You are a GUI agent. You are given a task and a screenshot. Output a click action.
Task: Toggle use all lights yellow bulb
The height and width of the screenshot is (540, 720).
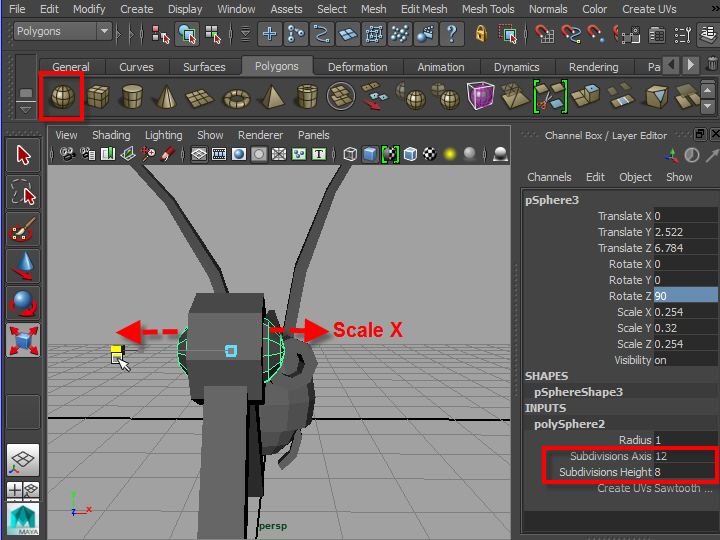(x=450, y=154)
